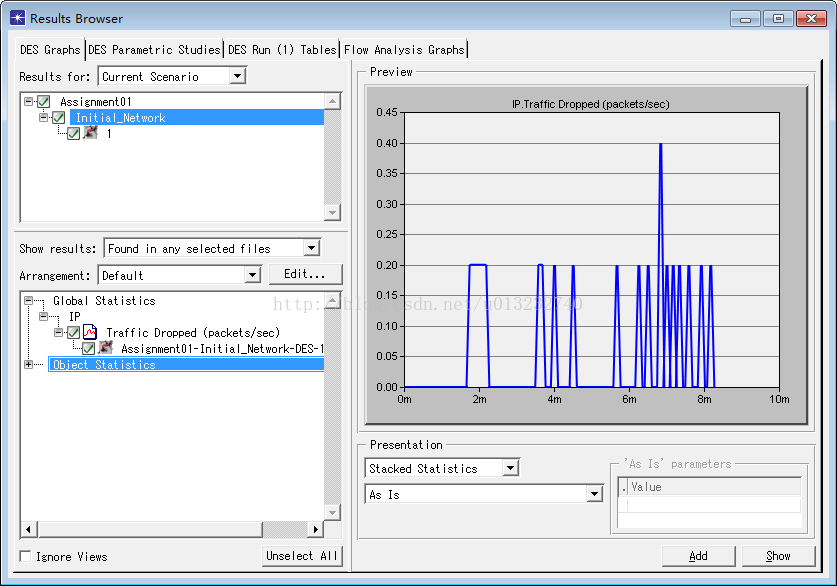This screenshot has width=837, height=586.
Task: Click the Show button
Action: (778, 556)
